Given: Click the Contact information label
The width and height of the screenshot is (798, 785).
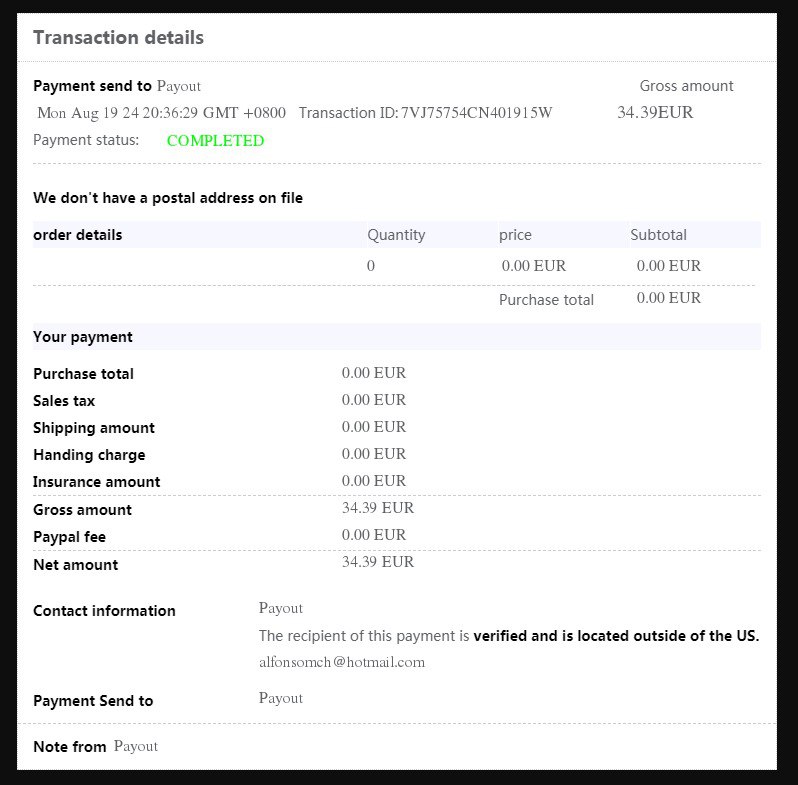Looking at the screenshot, I should pyautogui.click(x=104, y=611).
